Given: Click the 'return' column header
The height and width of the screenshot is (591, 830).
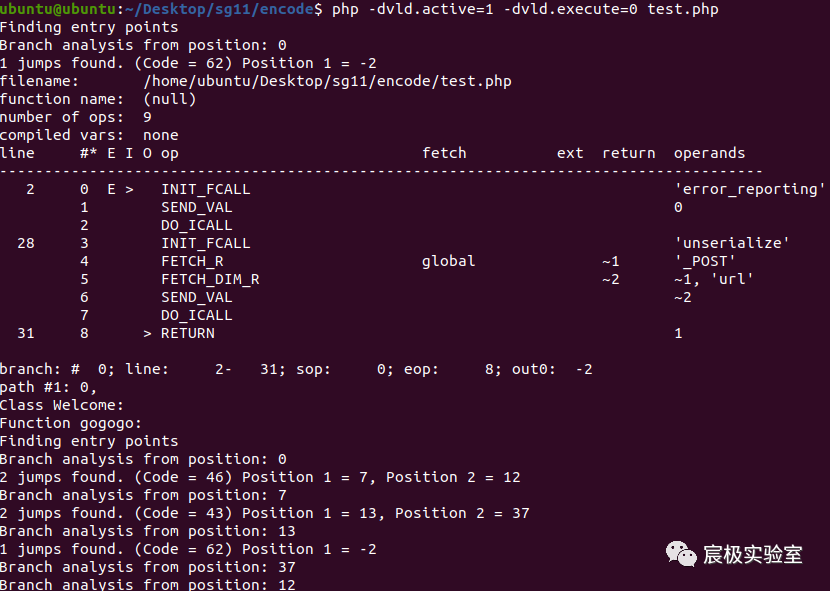Looking at the screenshot, I should click(x=629, y=153).
